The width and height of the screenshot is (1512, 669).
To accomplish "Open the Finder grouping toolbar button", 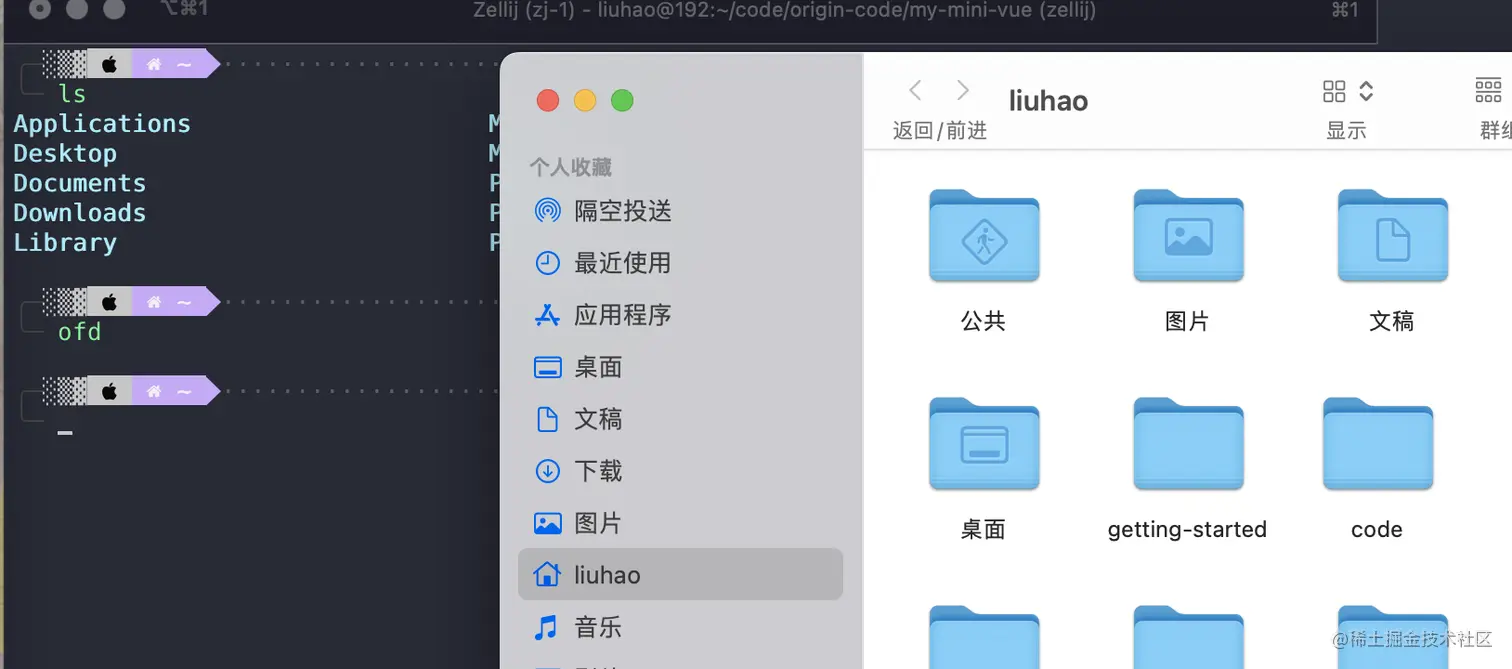I will point(1489,92).
